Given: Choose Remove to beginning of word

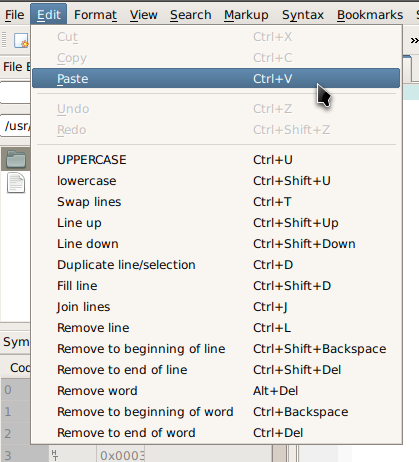Looking at the screenshot, I should pyautogui.click(x=216, y=412).
